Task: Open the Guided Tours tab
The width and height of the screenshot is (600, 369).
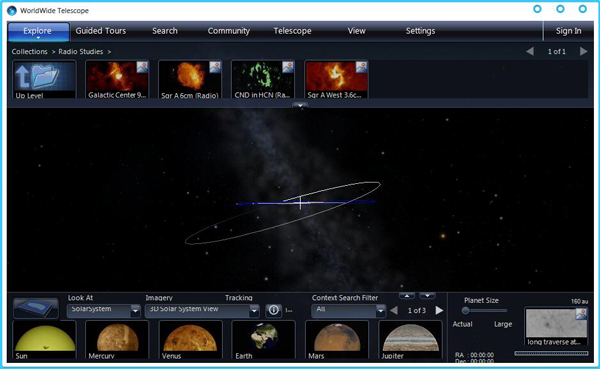Action: pos(101,31)
